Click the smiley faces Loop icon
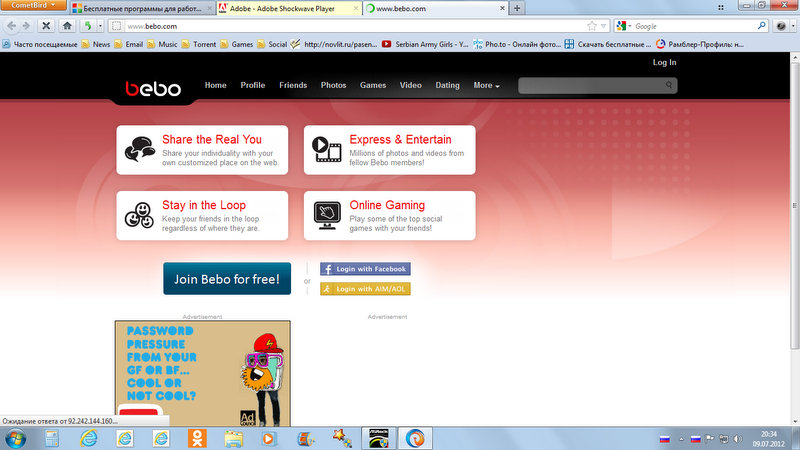Image resolution: width=800 pixels, height=450 pixels. (139, 215)
